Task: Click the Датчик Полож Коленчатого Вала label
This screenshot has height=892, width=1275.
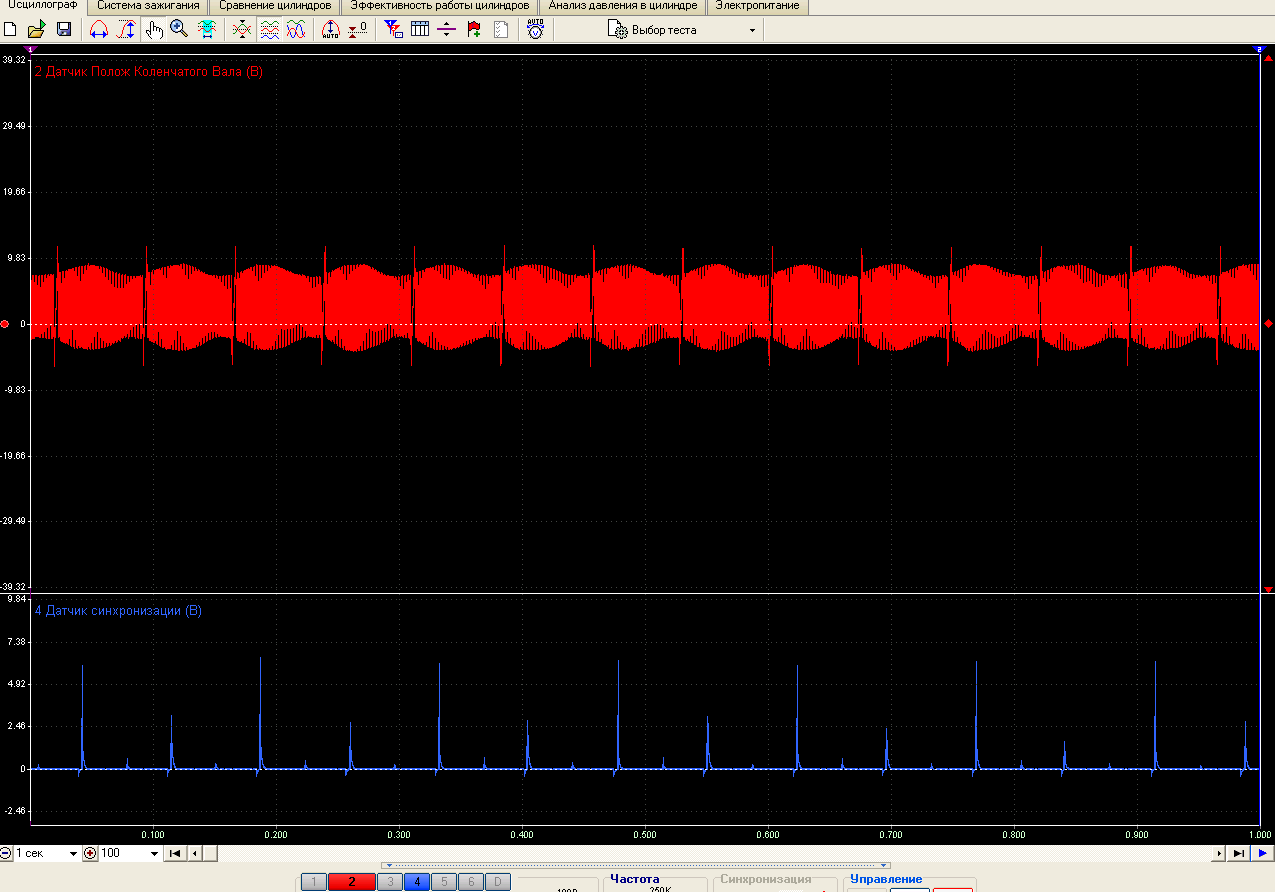Action: (x=149, y=72)
